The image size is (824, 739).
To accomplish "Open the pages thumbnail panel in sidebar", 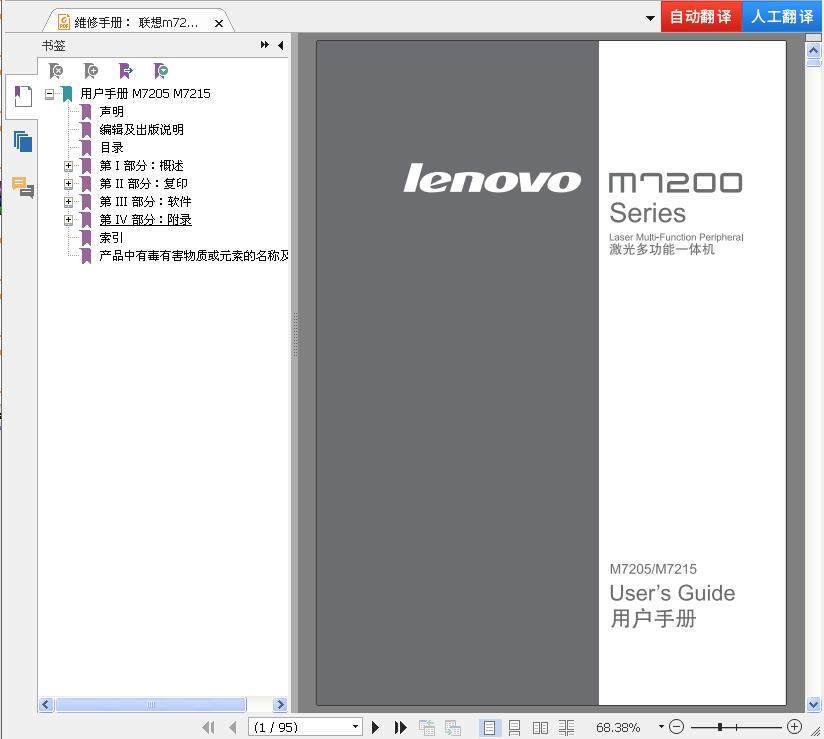I will (x=23, y=141).
